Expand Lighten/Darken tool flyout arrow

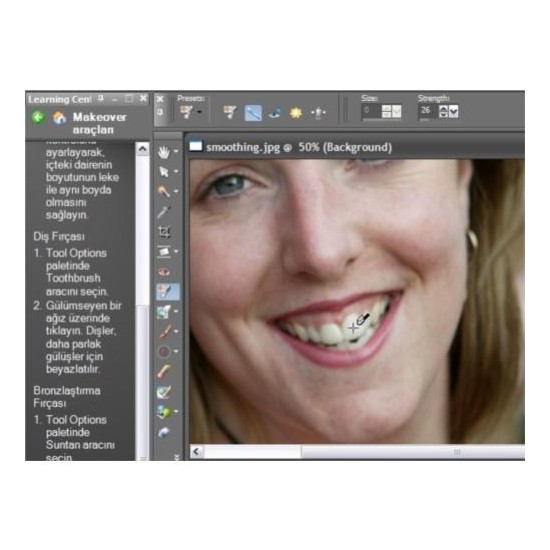[176, 351]
